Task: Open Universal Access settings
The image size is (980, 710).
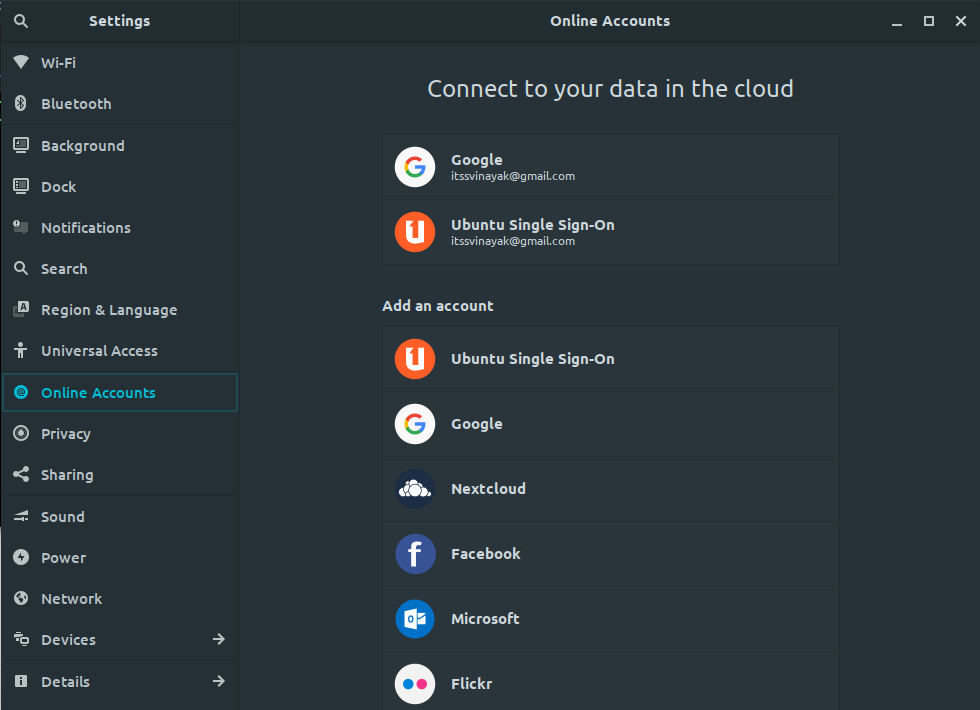Action: (99, 351)
